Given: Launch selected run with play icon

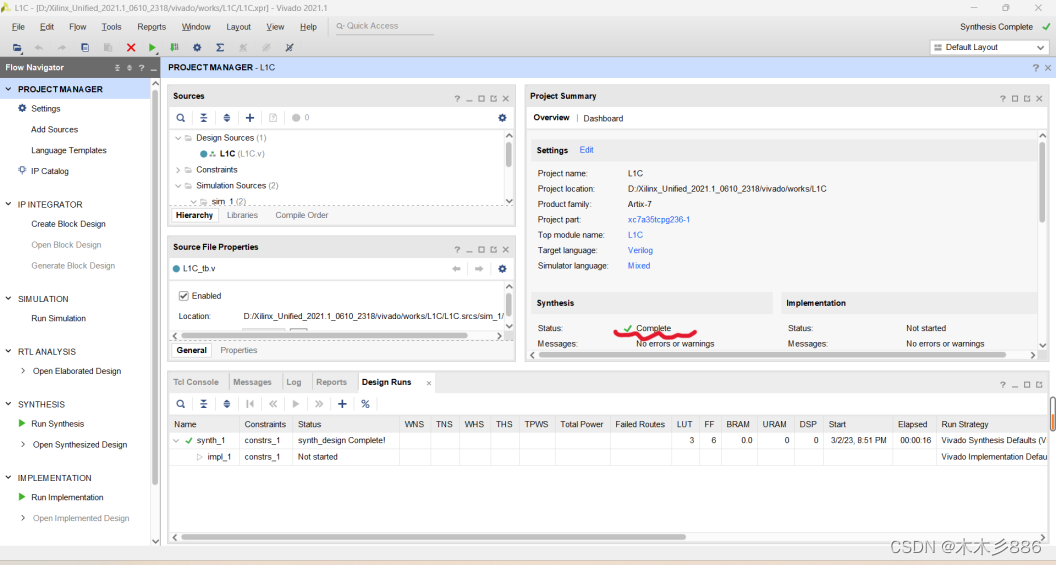Looking at the screenshot, I should [x=296, y=404].
